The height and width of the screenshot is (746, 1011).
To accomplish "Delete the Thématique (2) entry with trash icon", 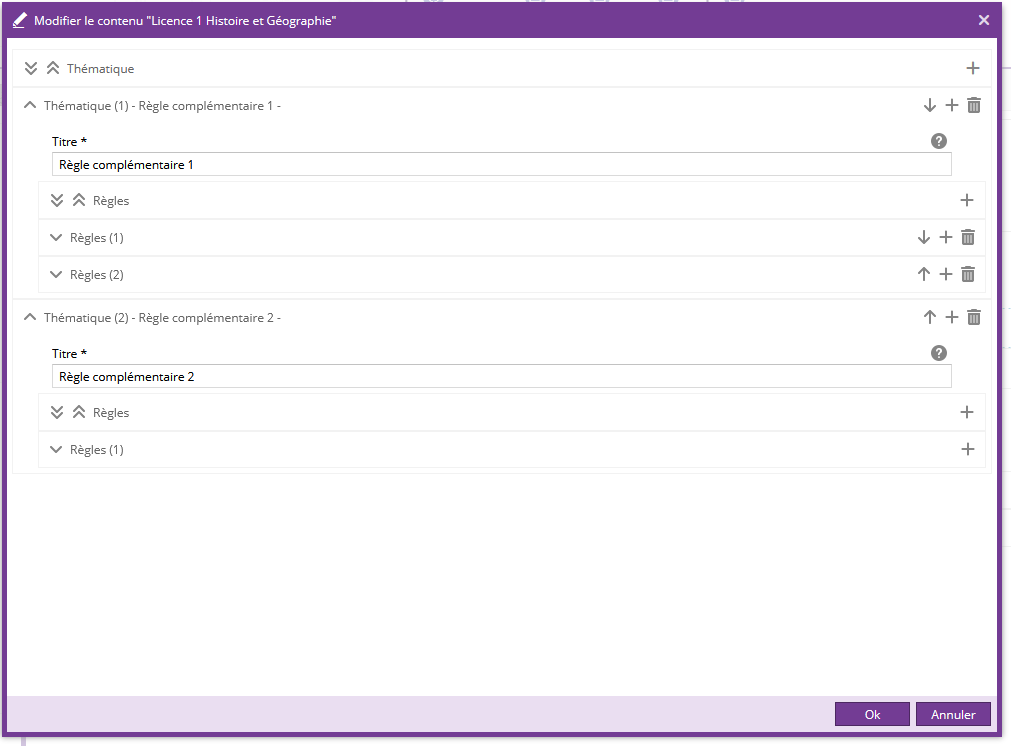I will [974, 317].
